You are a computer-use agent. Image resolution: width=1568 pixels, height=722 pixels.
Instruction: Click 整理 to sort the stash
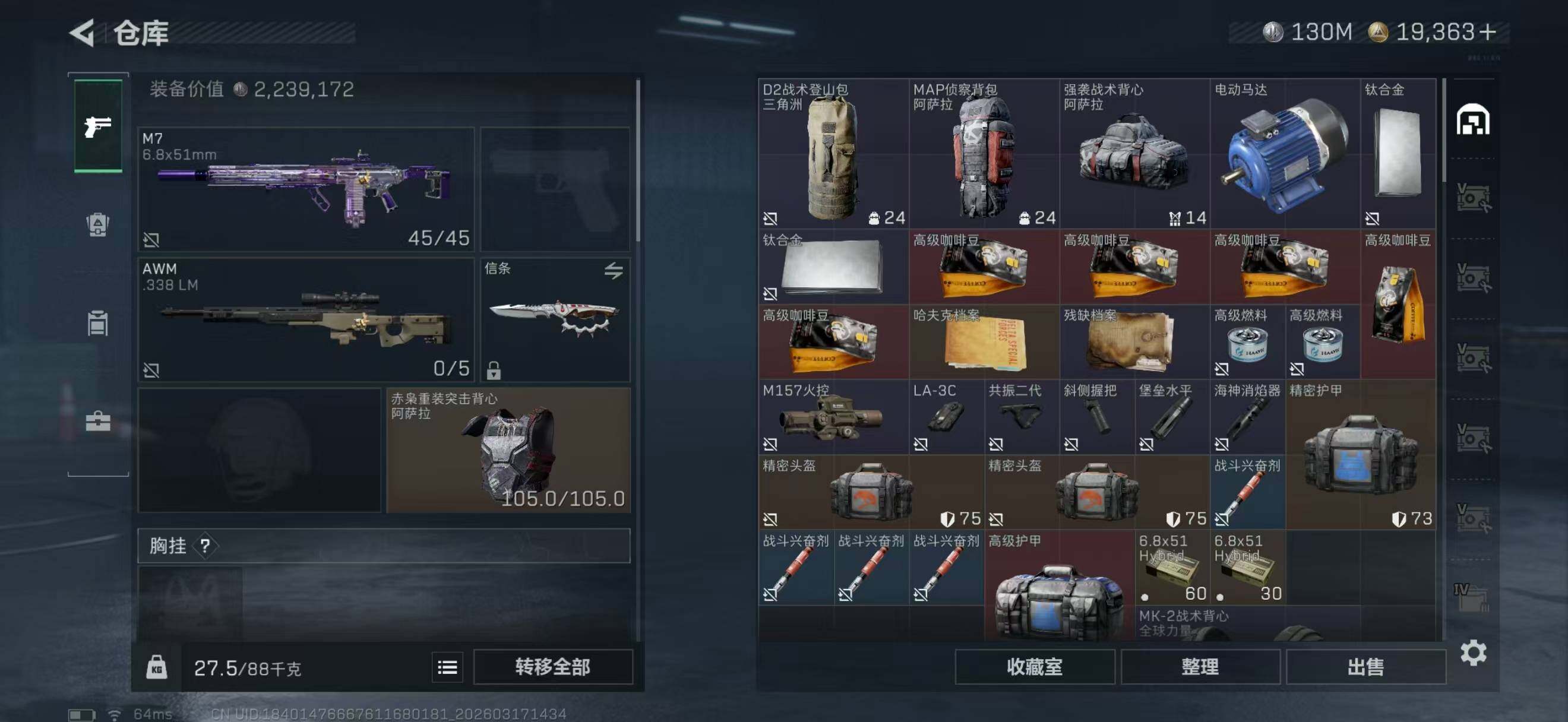pyautogui.click(x=1200, y=667)
